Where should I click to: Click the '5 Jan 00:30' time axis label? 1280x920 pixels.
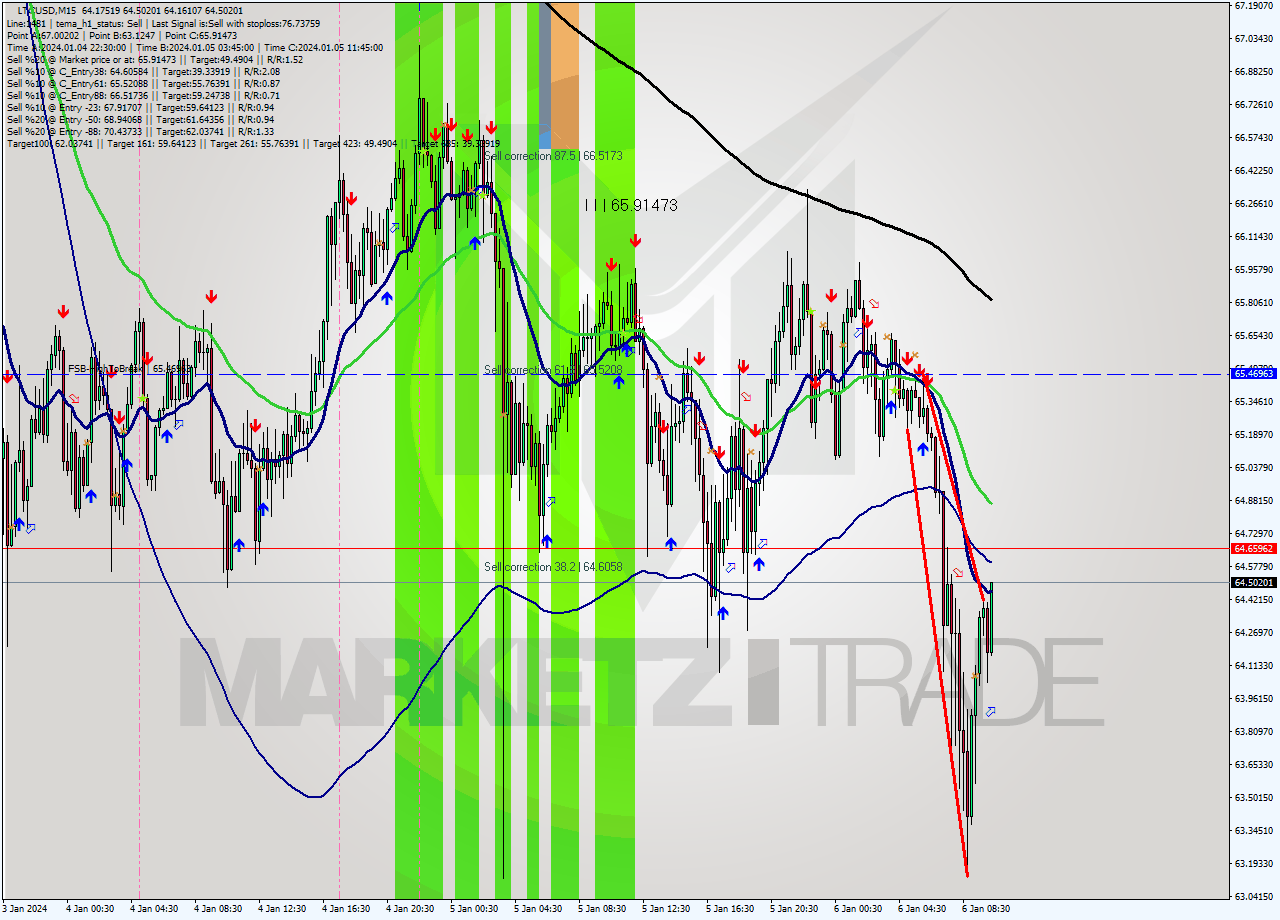(474, 909)
